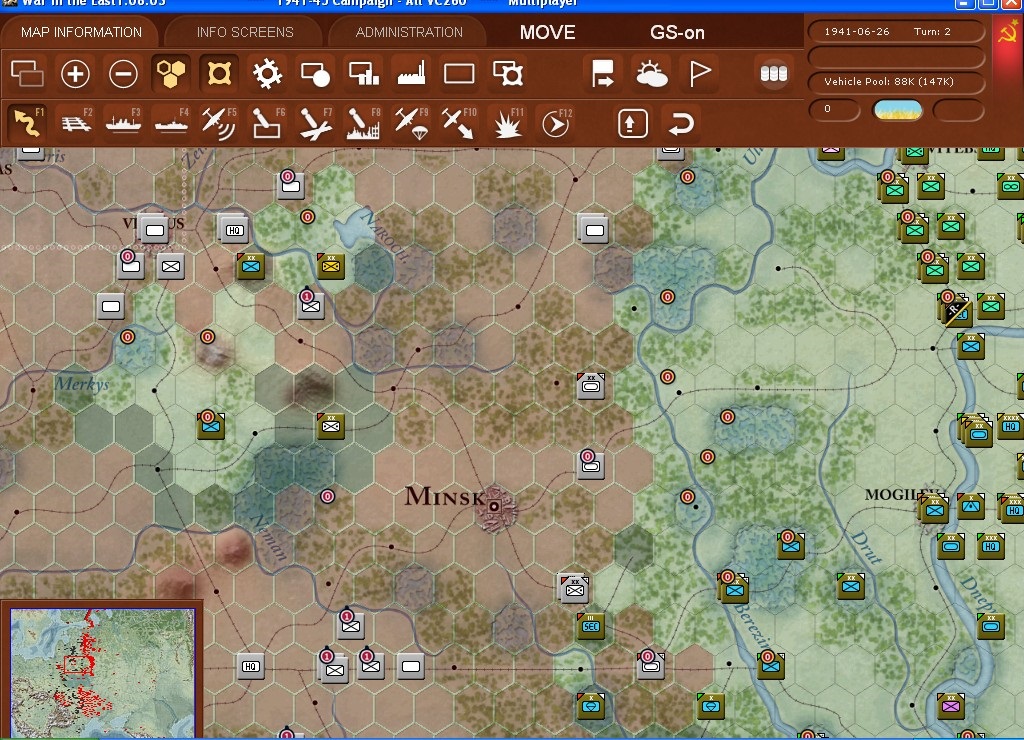Click the Turn: 2 label
This screenshot has height=740, width=1024.
point(932,31)
